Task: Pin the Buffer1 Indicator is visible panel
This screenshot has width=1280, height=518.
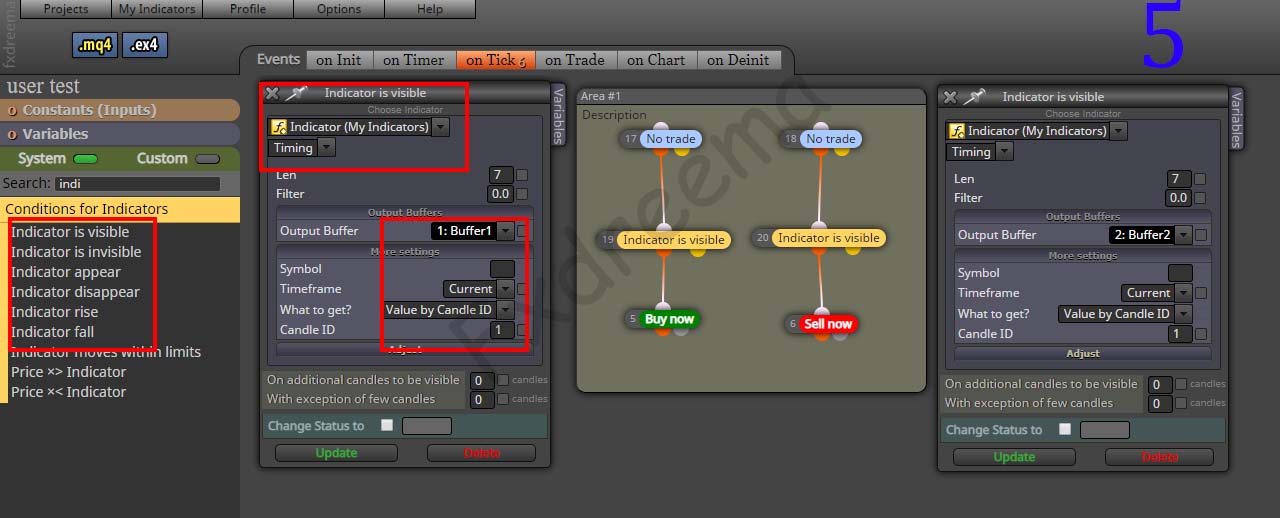Action: tap(296, 93)
